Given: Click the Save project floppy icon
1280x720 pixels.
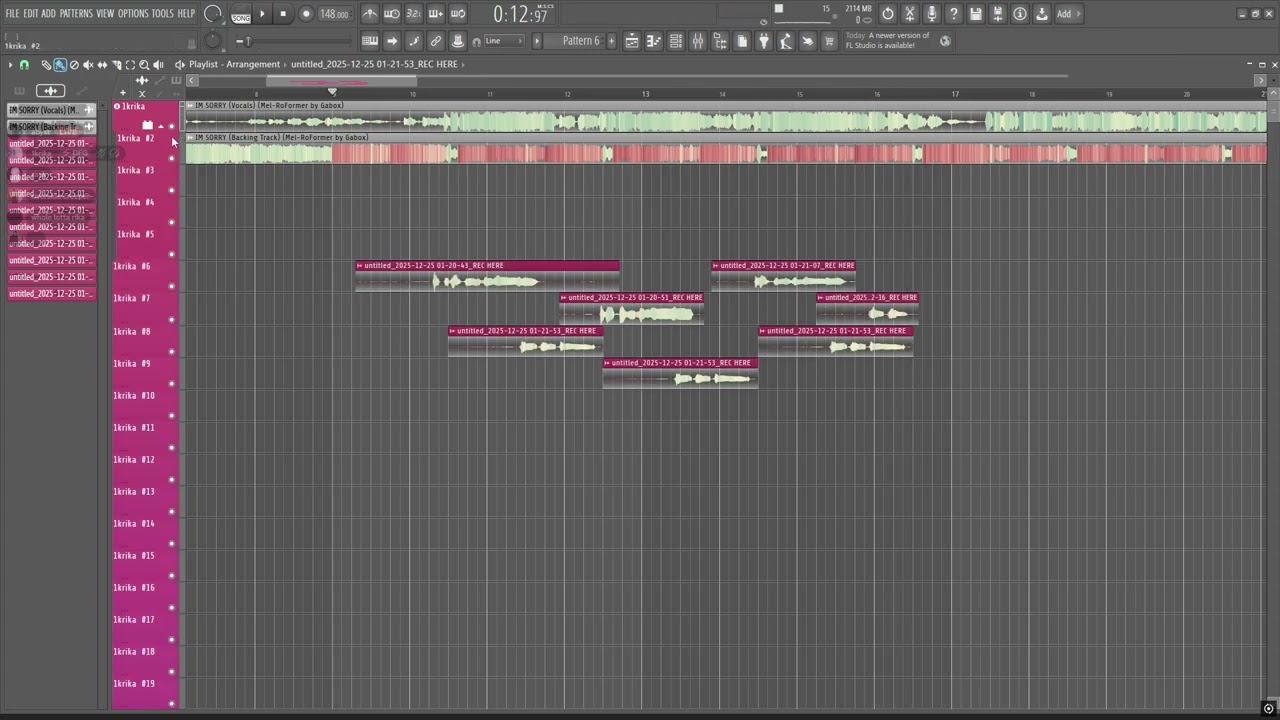Looking at the screenshot, I should pyautogui.click(x=976, y=14).
